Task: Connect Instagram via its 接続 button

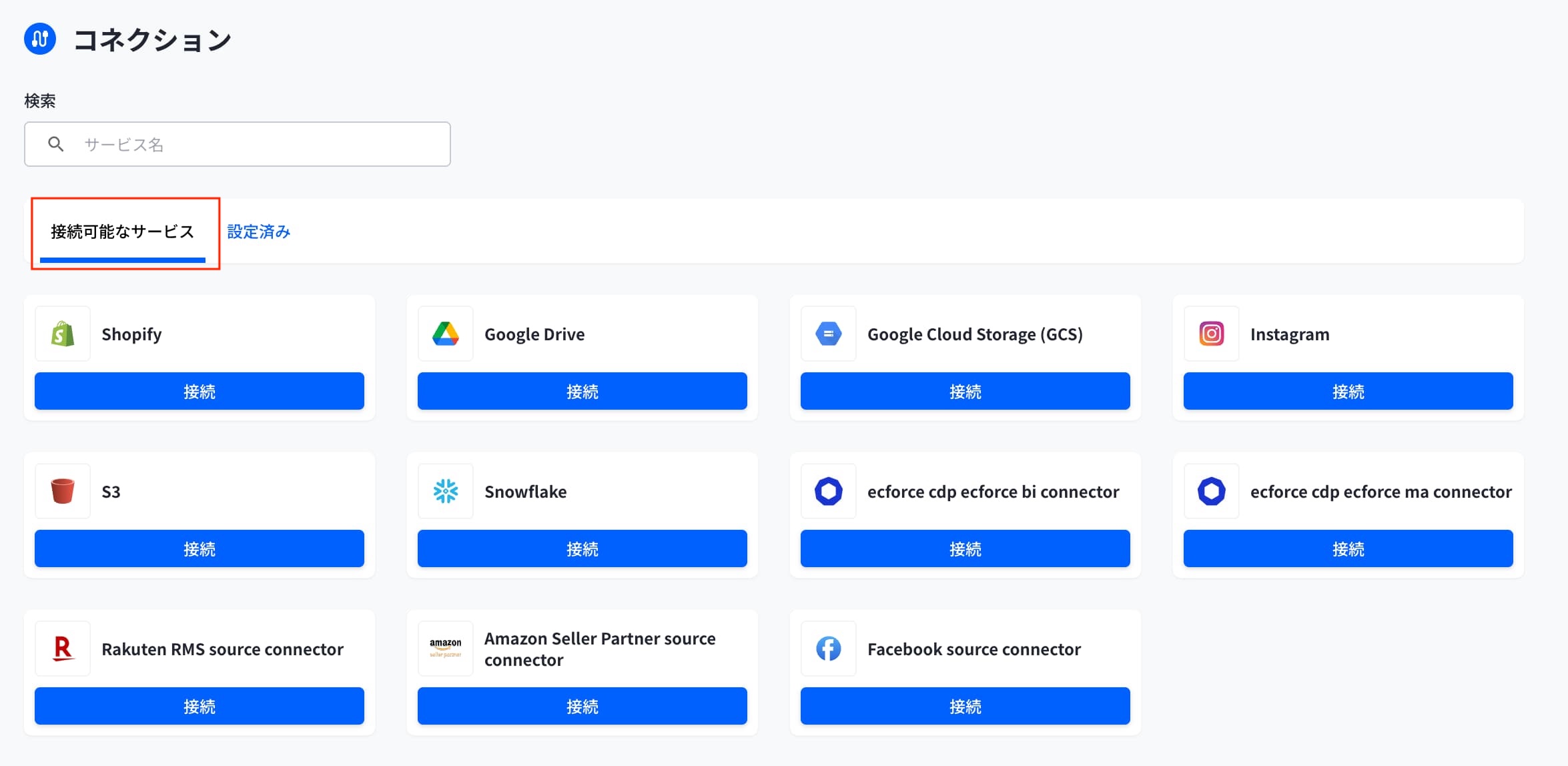Action: [x=1348, y=391]
